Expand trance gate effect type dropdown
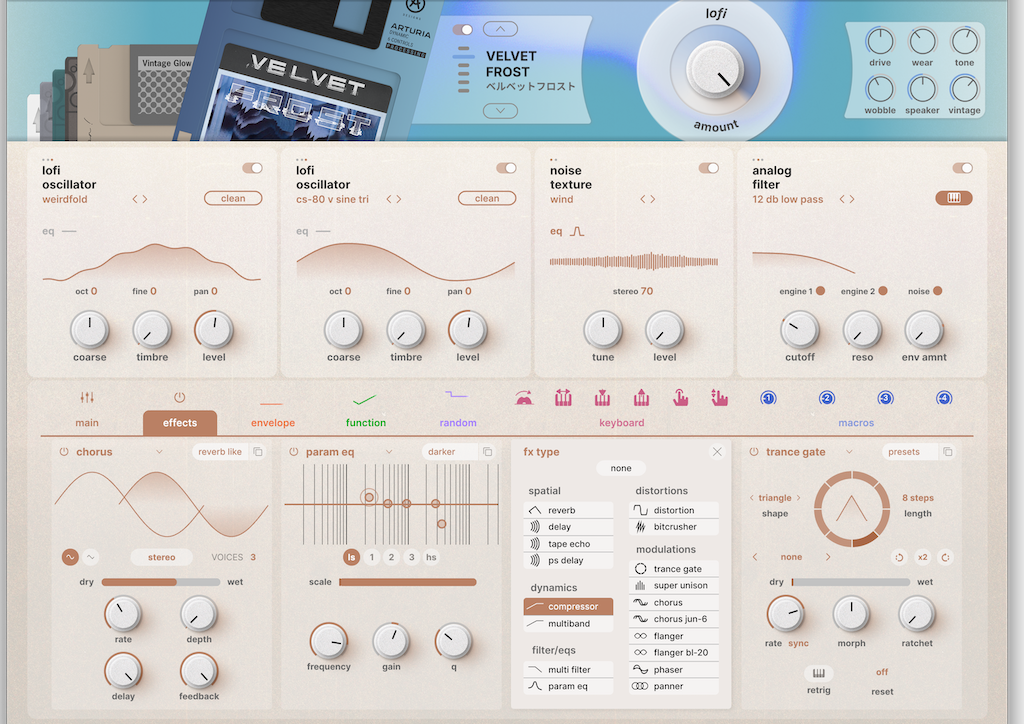The image size is (1024, 724). coord(849,452)
